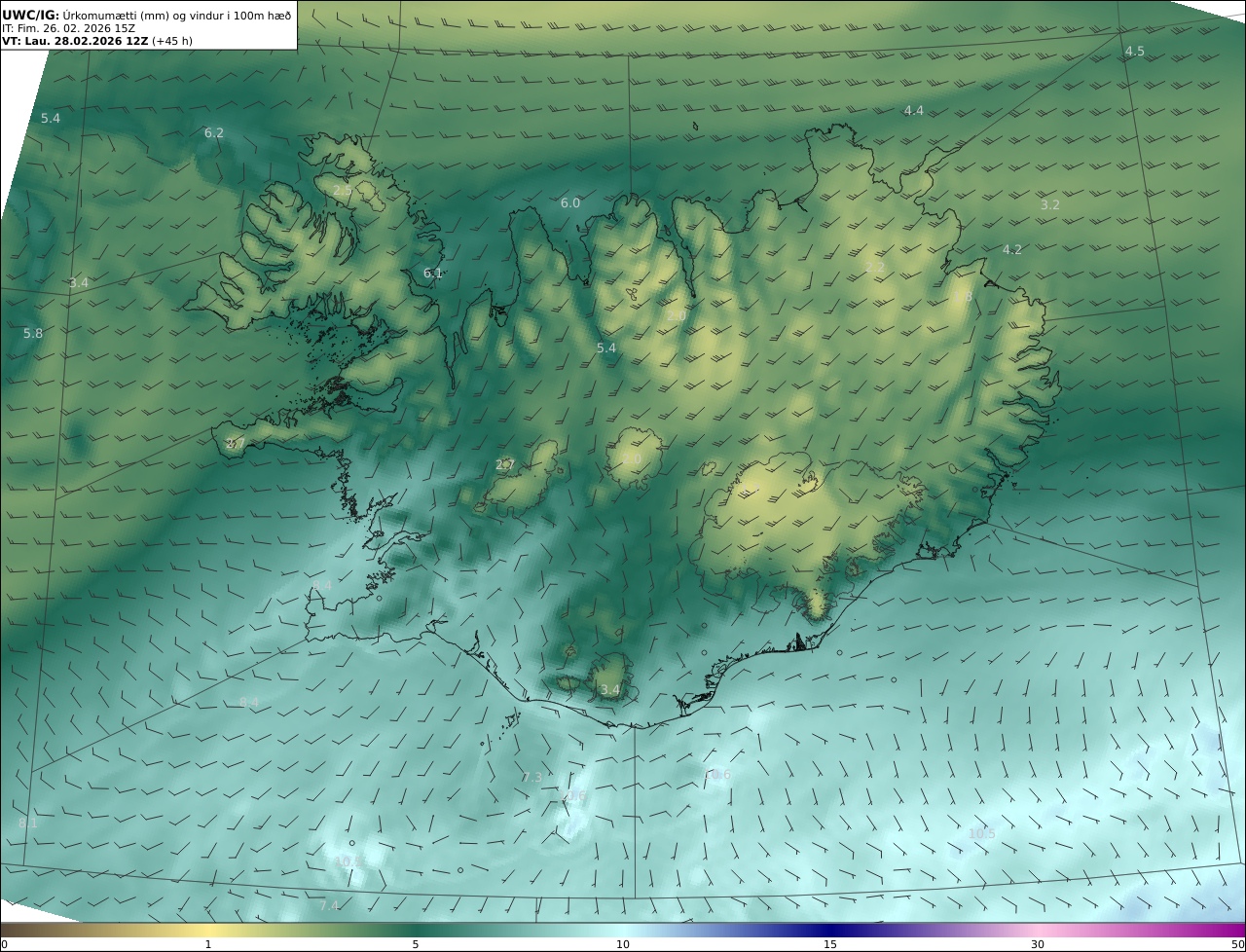Click the 6.2 value label
Screen dimensions: 1246x952
(214, 132)
